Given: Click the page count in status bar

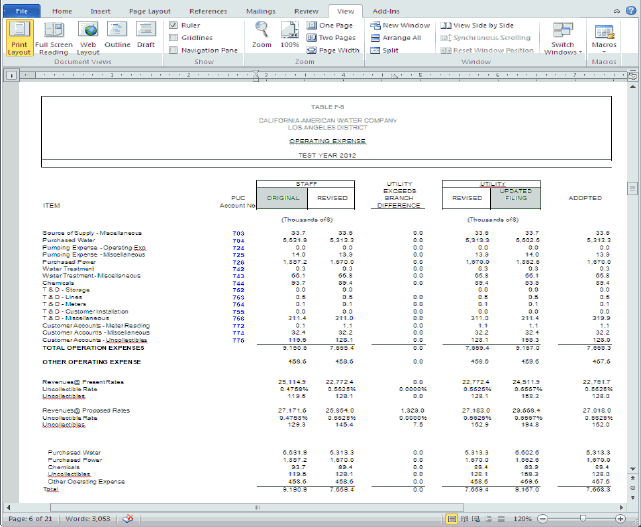Looking at the screenshot, I should tap(31, 520).
